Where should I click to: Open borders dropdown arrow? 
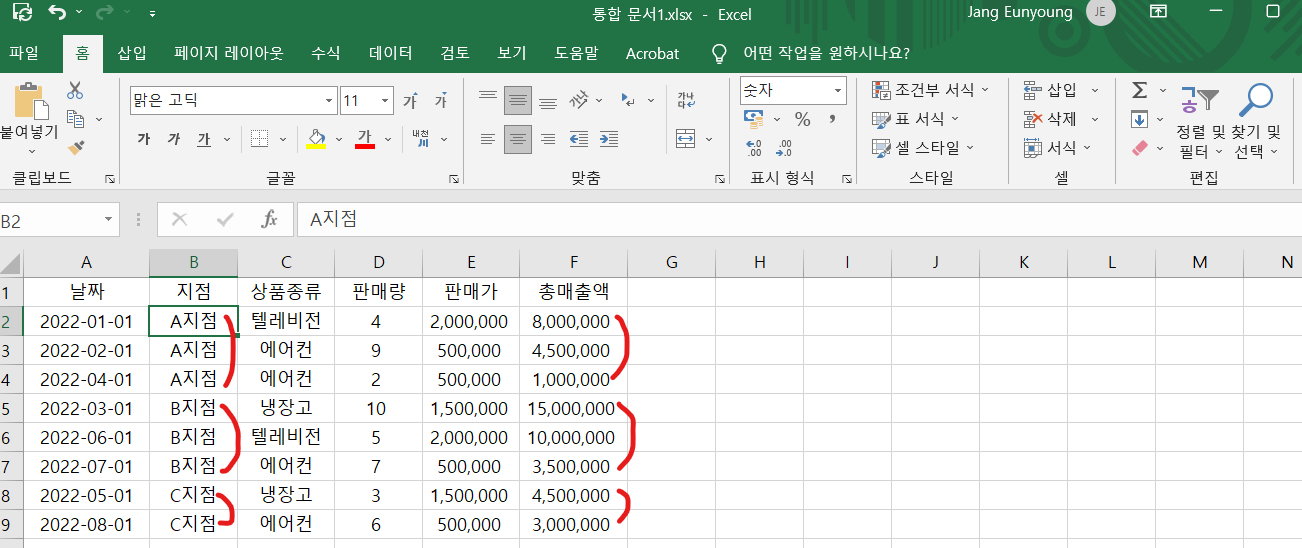coord(283,139)
